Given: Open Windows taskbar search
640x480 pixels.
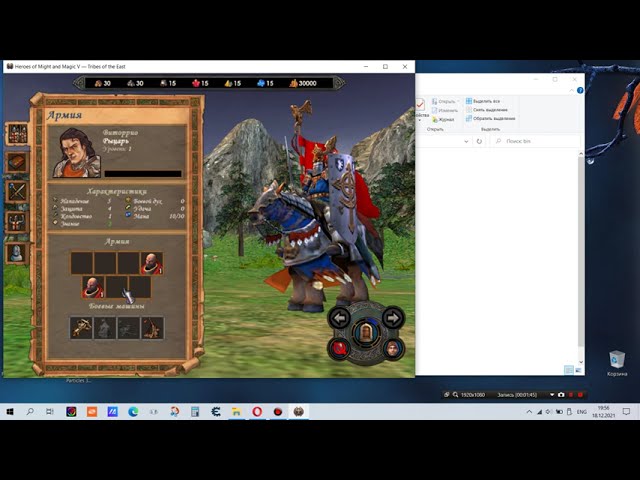Looking at the screenshot, I should click(30, 412).
